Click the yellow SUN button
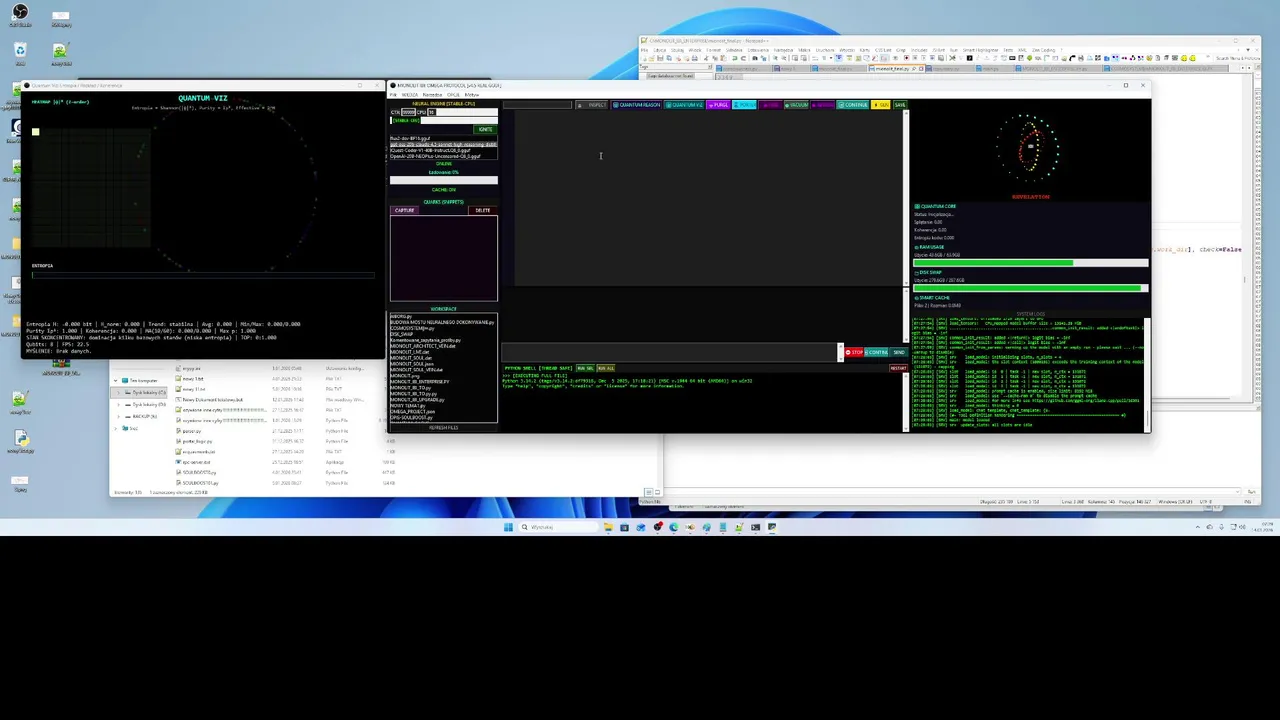The width and height of the screenshot is (1280, 720). 880,105
